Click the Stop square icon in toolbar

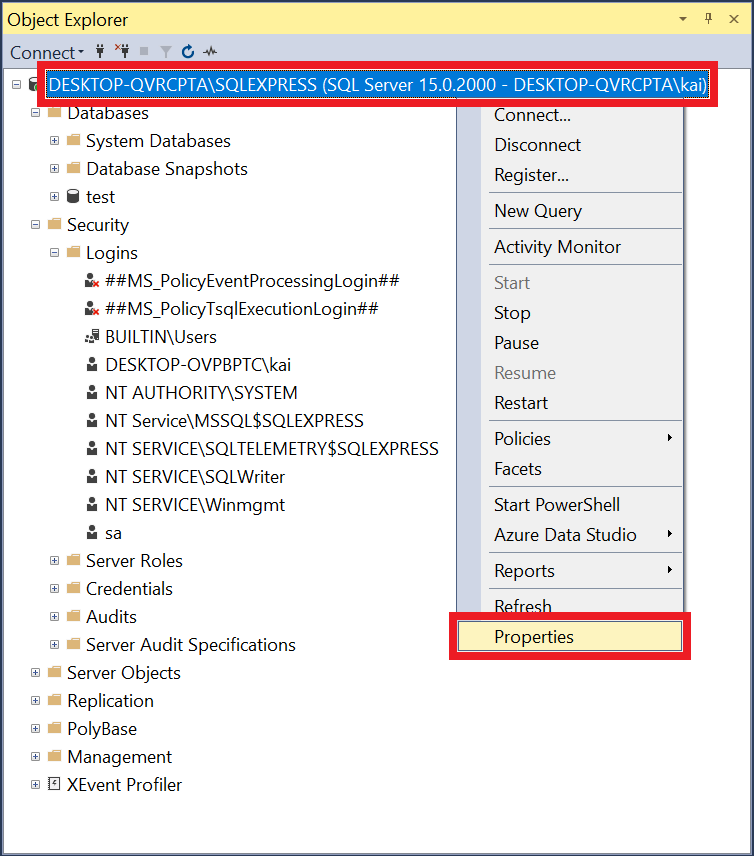[x=144, y=51]
